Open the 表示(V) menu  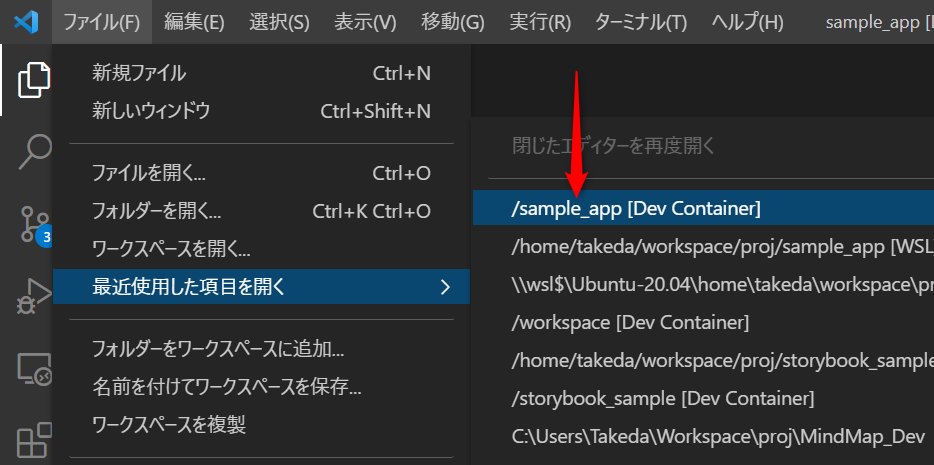[365, 23]
